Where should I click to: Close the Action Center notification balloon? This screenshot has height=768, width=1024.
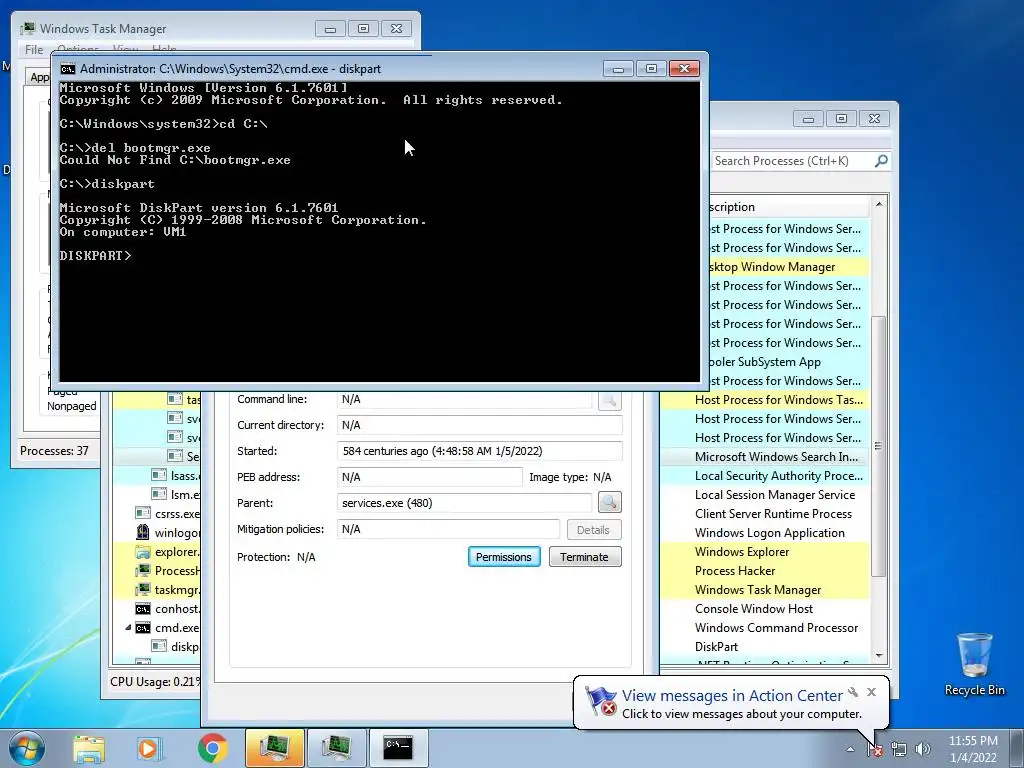[871, 692]
